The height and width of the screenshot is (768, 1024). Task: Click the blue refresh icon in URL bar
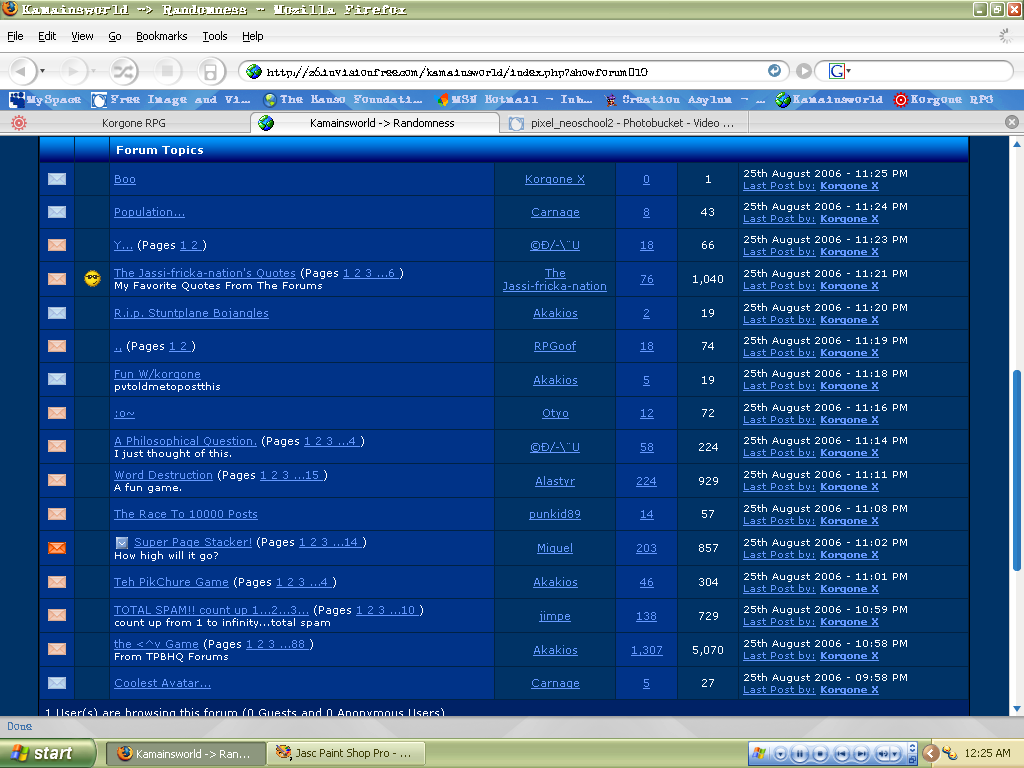coord(774,71)
